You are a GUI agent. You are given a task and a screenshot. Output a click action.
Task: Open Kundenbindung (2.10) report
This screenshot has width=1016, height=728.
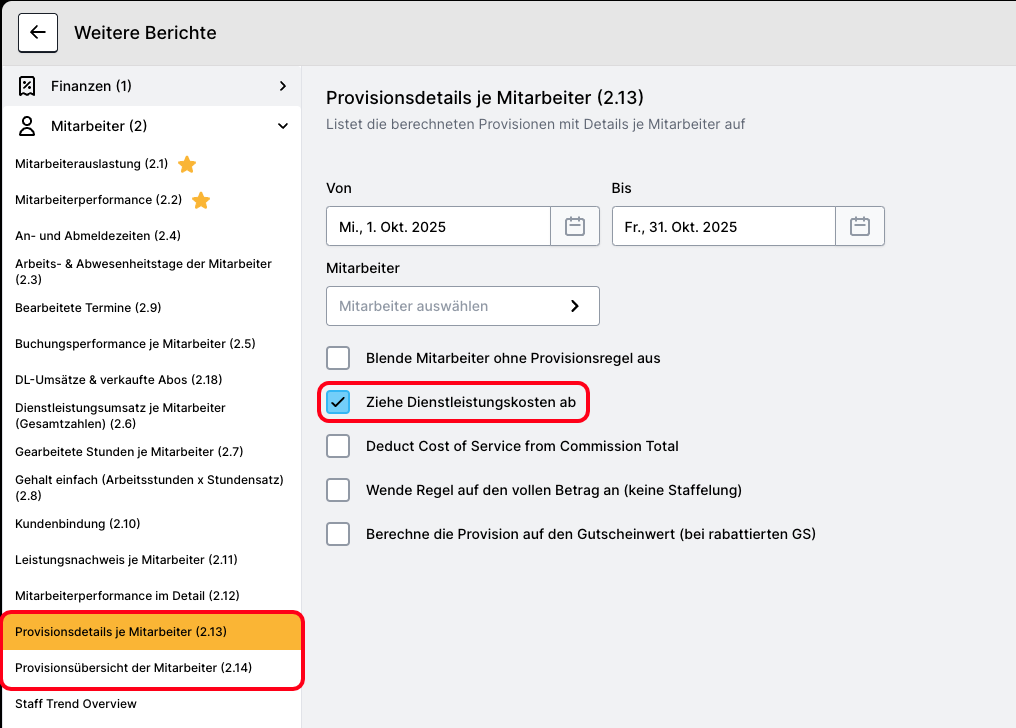[77, 523]
